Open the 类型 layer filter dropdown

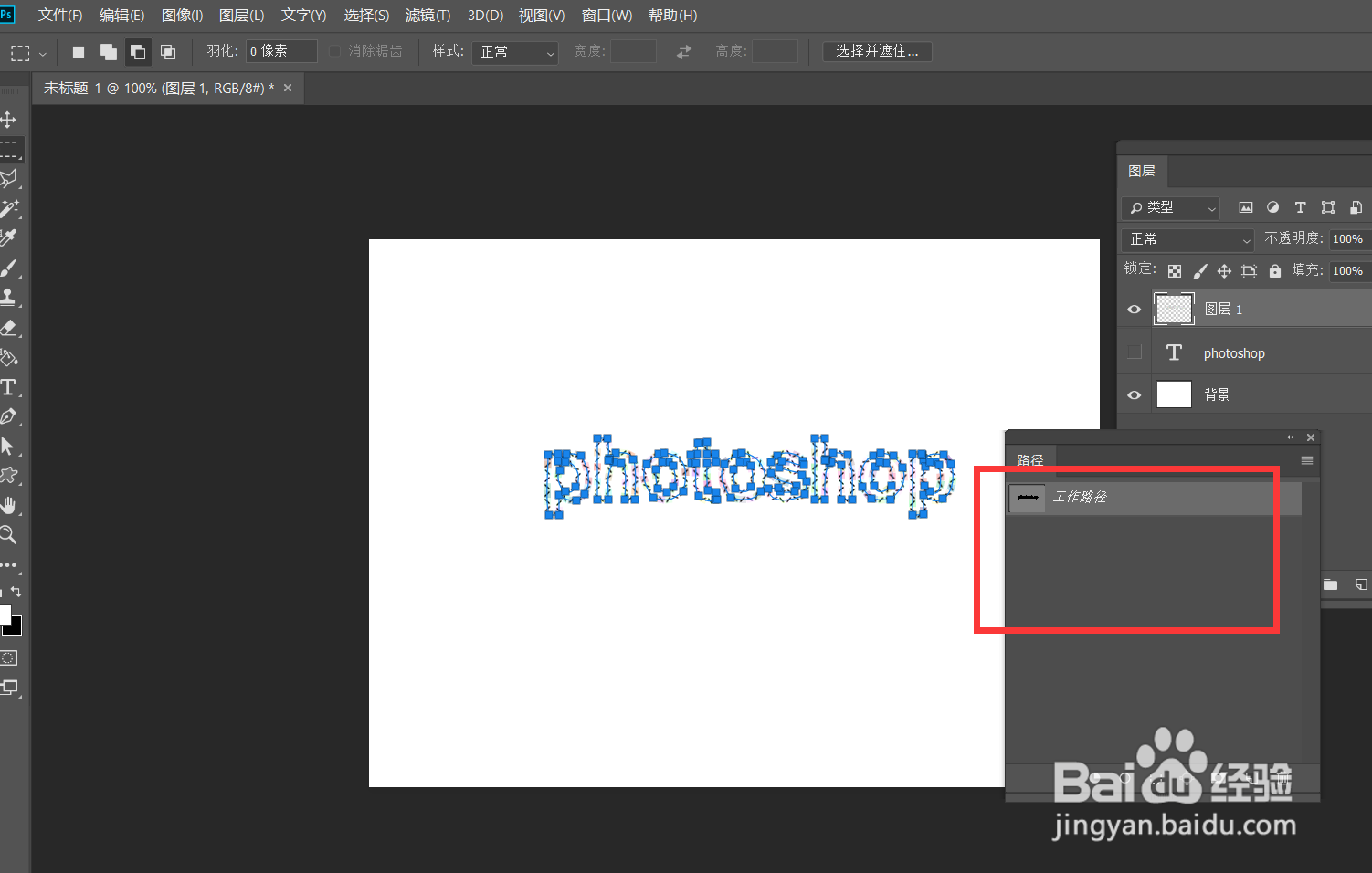pos(1171,208)
